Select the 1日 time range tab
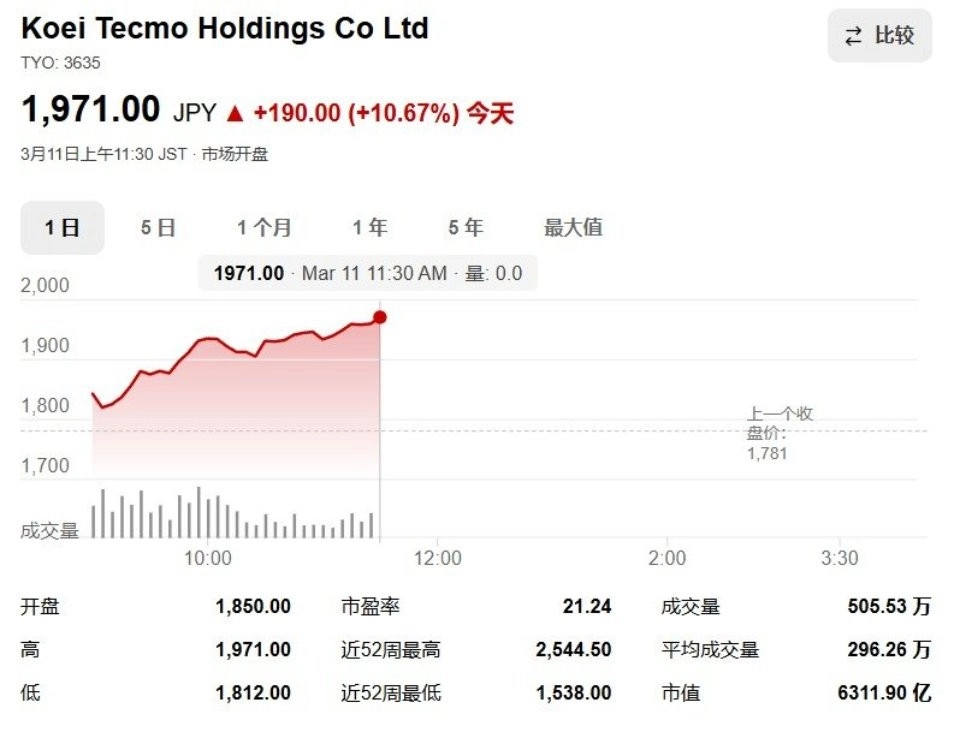The width and height of the screenshot is (960, 732). pyautogui.click(x=62, y=228)
